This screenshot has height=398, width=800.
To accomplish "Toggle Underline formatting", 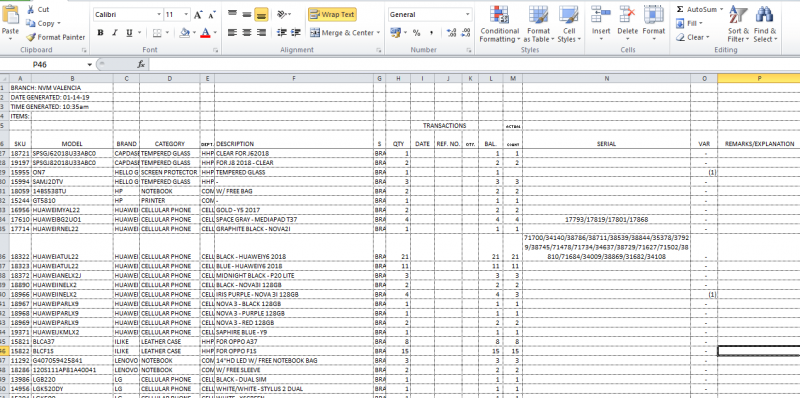I will pyautogui.click(x=129, y=33).
